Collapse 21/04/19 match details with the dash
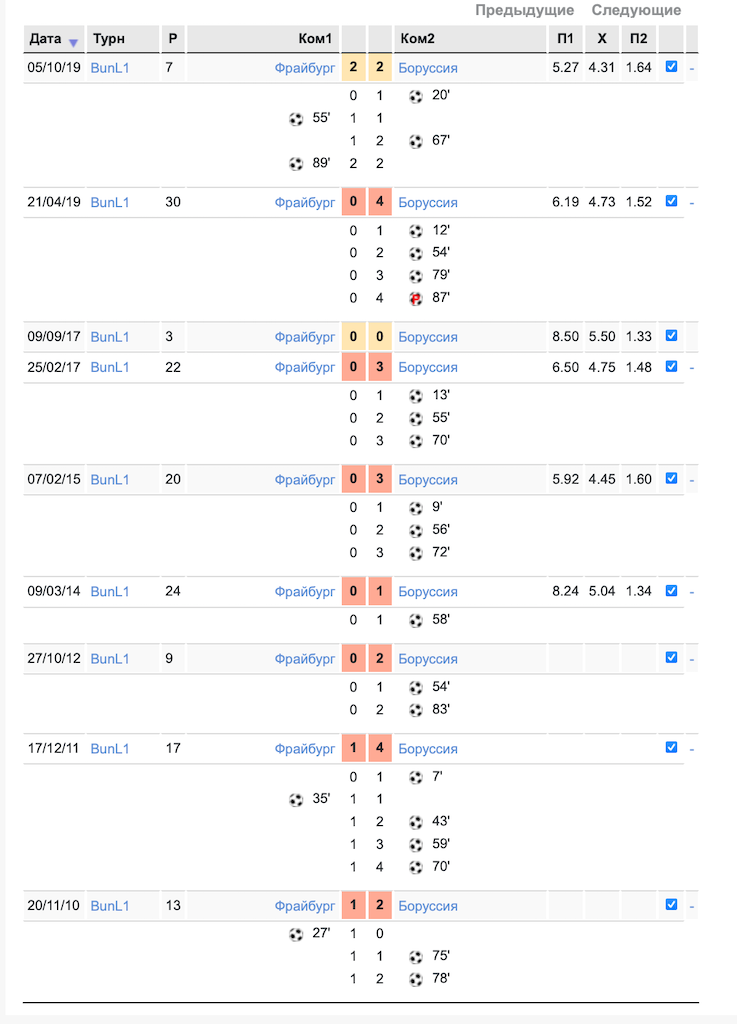 (x=691, y=202)
